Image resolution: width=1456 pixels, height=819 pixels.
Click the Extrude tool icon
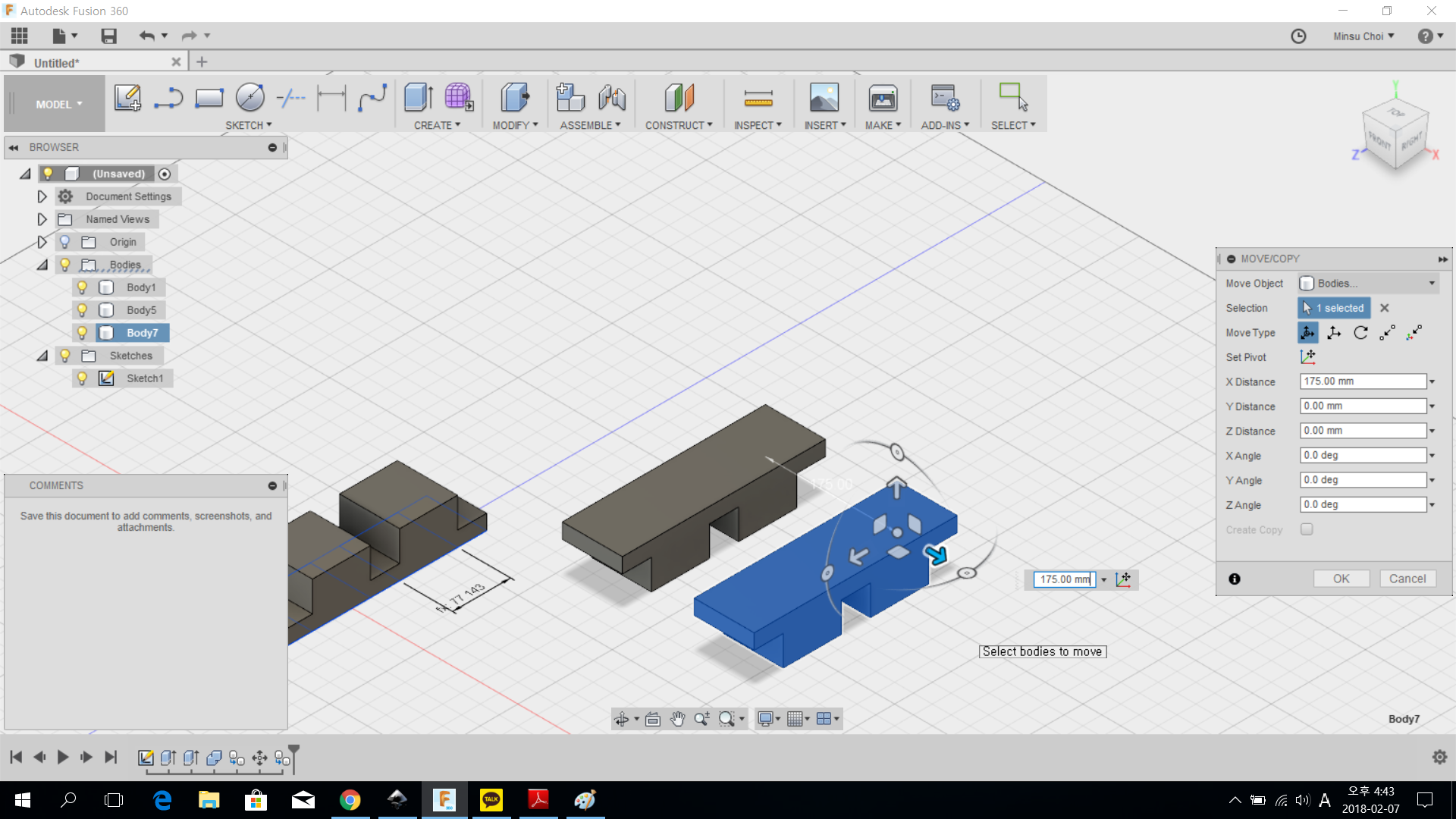click(419, 98)
